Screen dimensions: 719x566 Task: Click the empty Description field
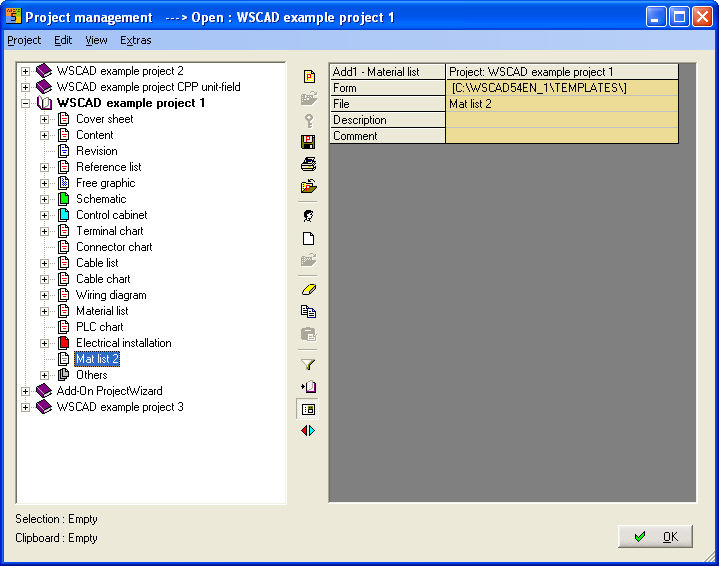pyautogui.click(x=562, y=120)
